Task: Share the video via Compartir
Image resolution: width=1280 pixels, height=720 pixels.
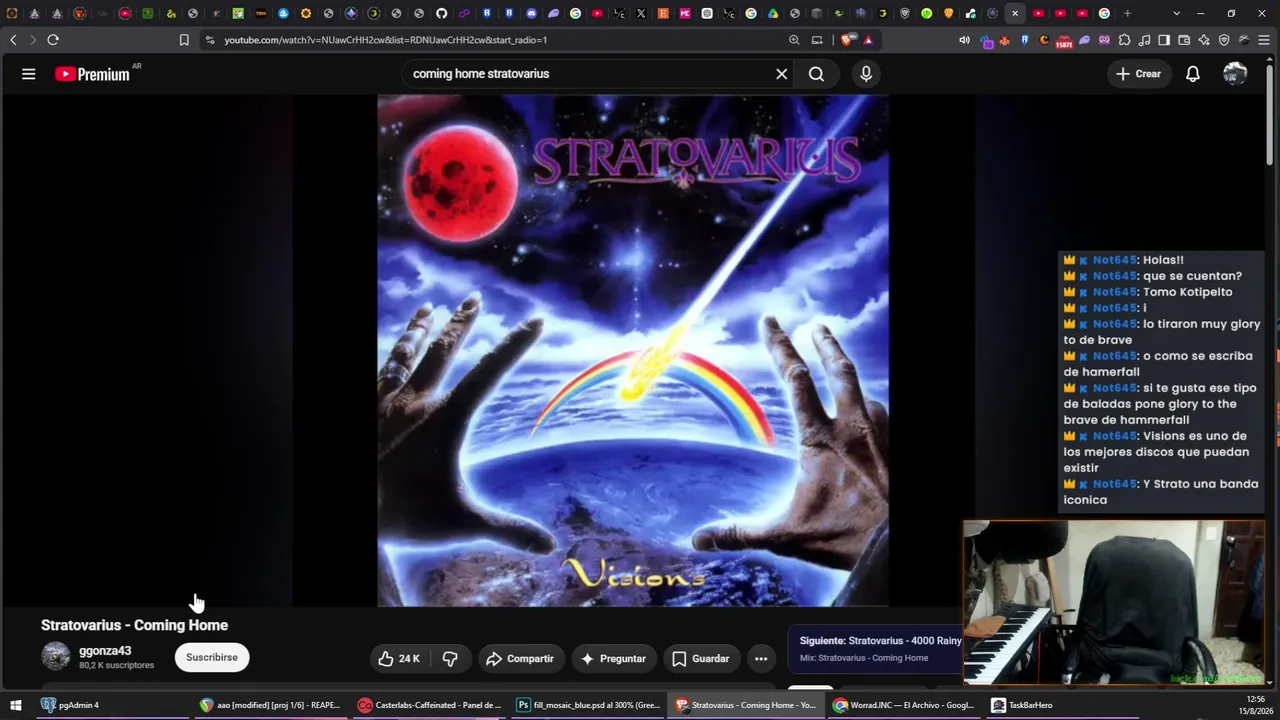Action: tap(520, 659)
